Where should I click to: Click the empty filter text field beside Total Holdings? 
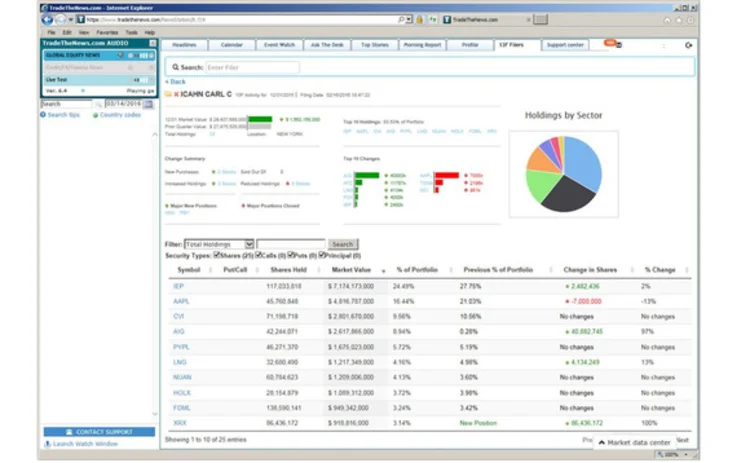290,244
